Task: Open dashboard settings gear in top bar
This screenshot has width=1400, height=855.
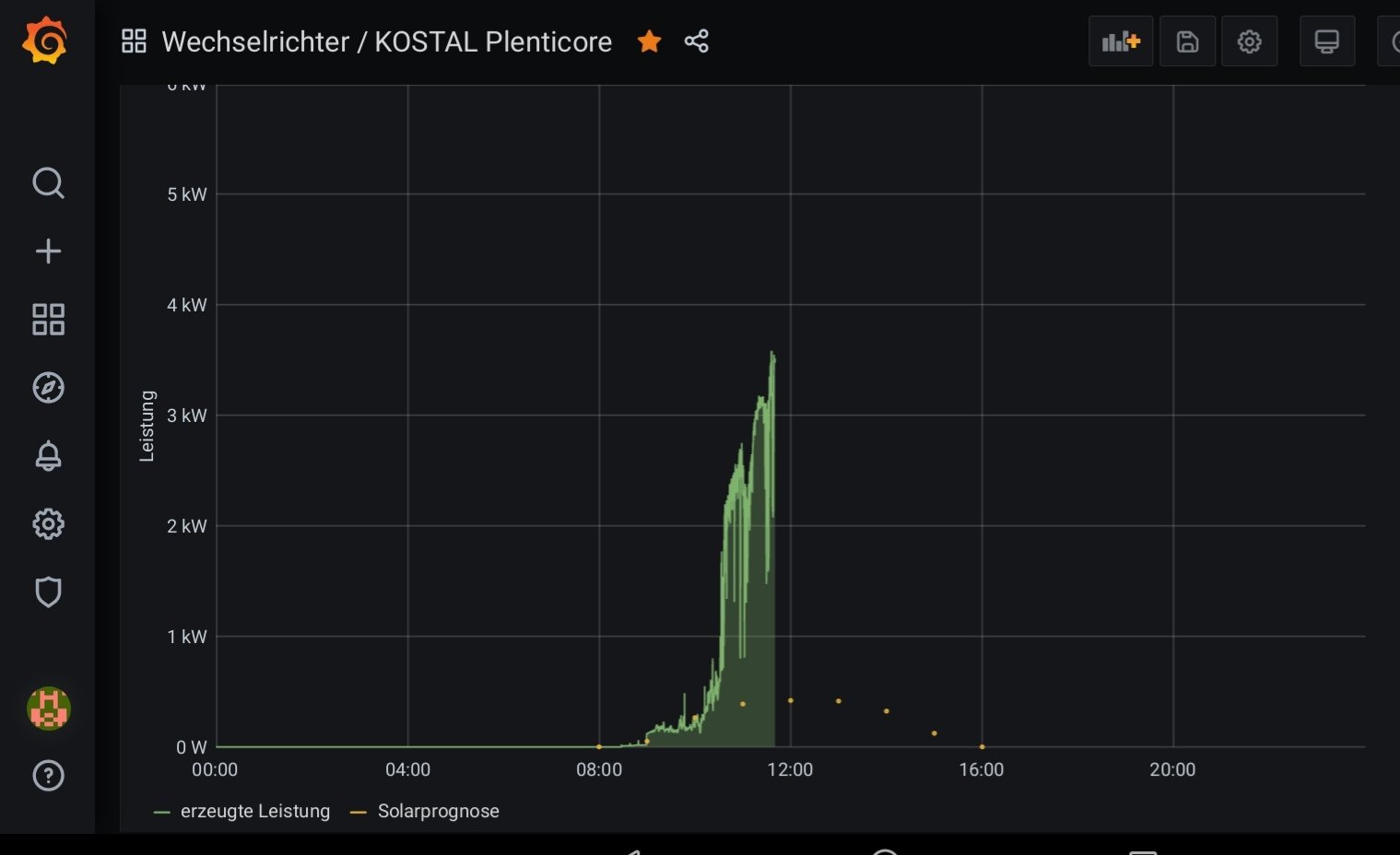Action: tap(1249, 41)
